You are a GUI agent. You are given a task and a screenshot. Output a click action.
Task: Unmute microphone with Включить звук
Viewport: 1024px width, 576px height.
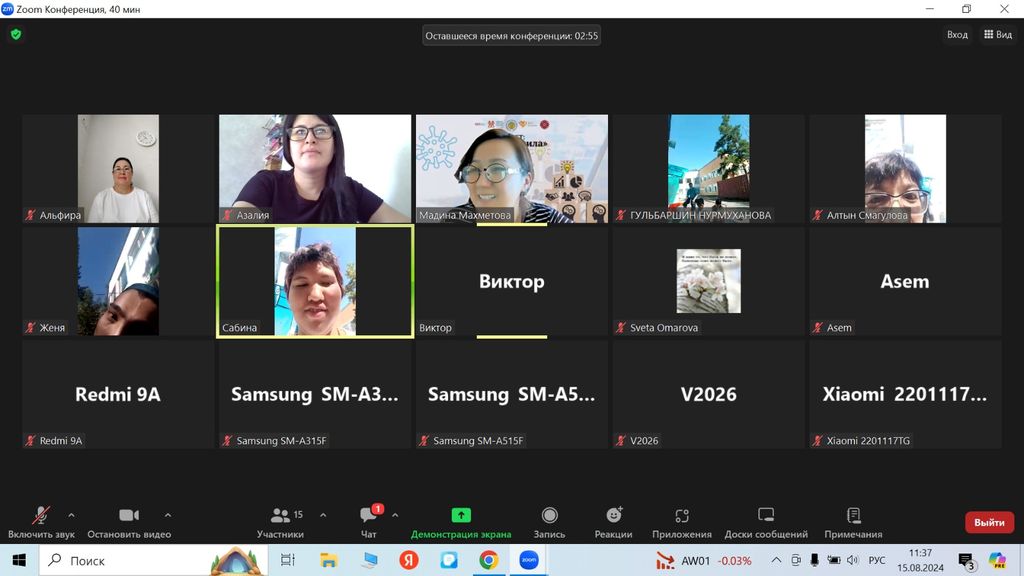[41, 516]
